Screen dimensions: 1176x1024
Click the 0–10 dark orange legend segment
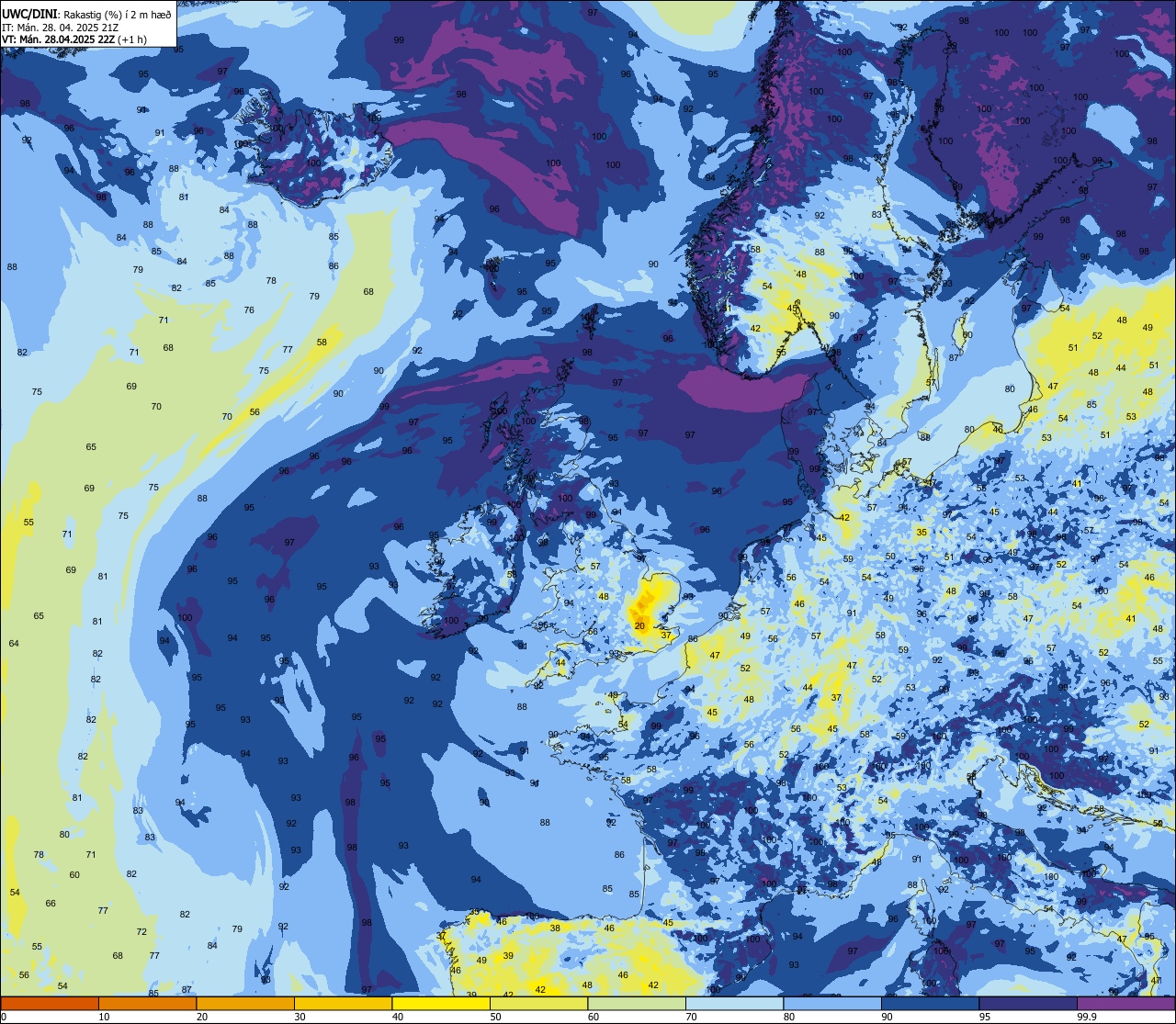50,1004
